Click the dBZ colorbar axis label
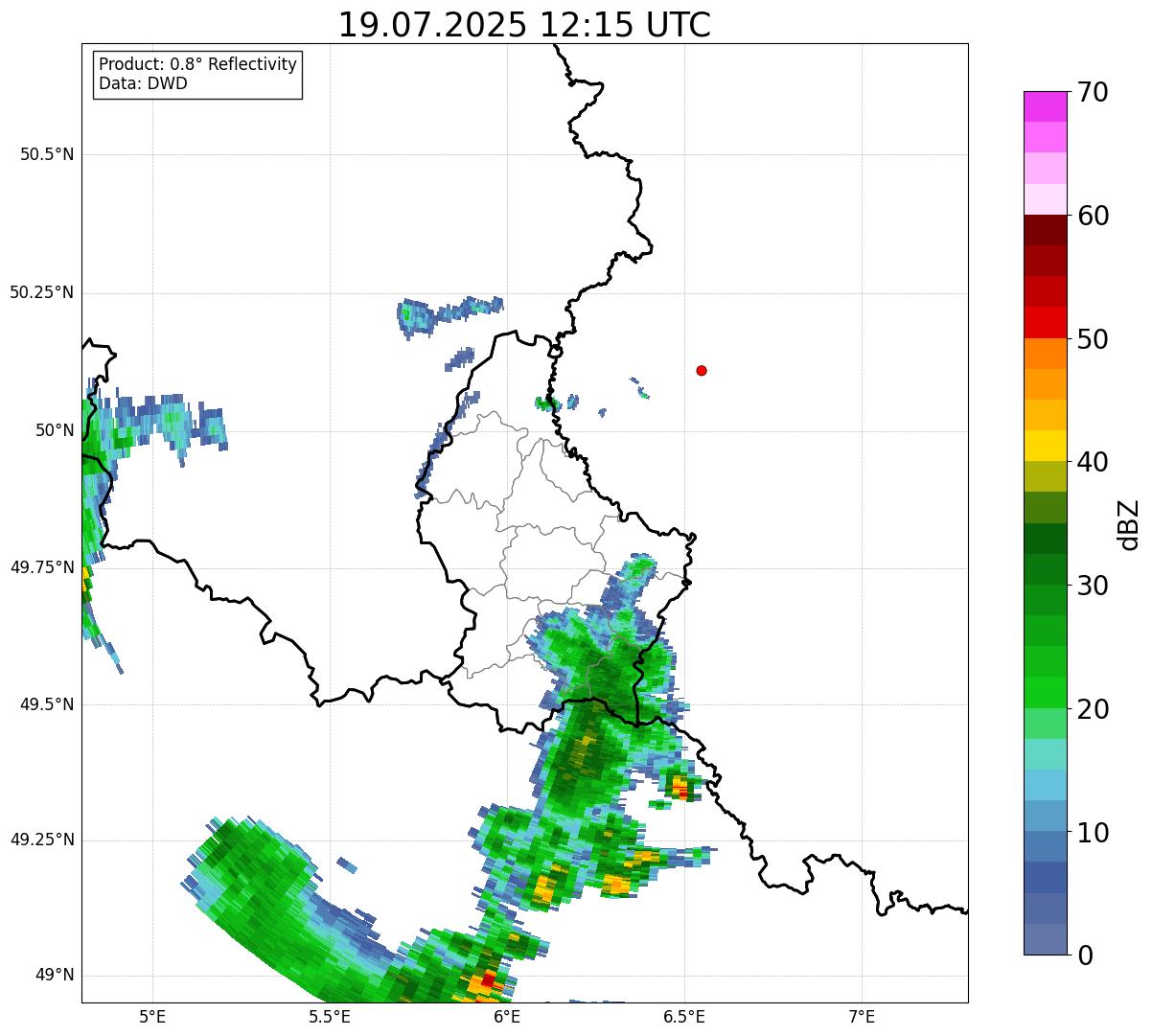The image size is (1152, 1036). point(1129,524)
